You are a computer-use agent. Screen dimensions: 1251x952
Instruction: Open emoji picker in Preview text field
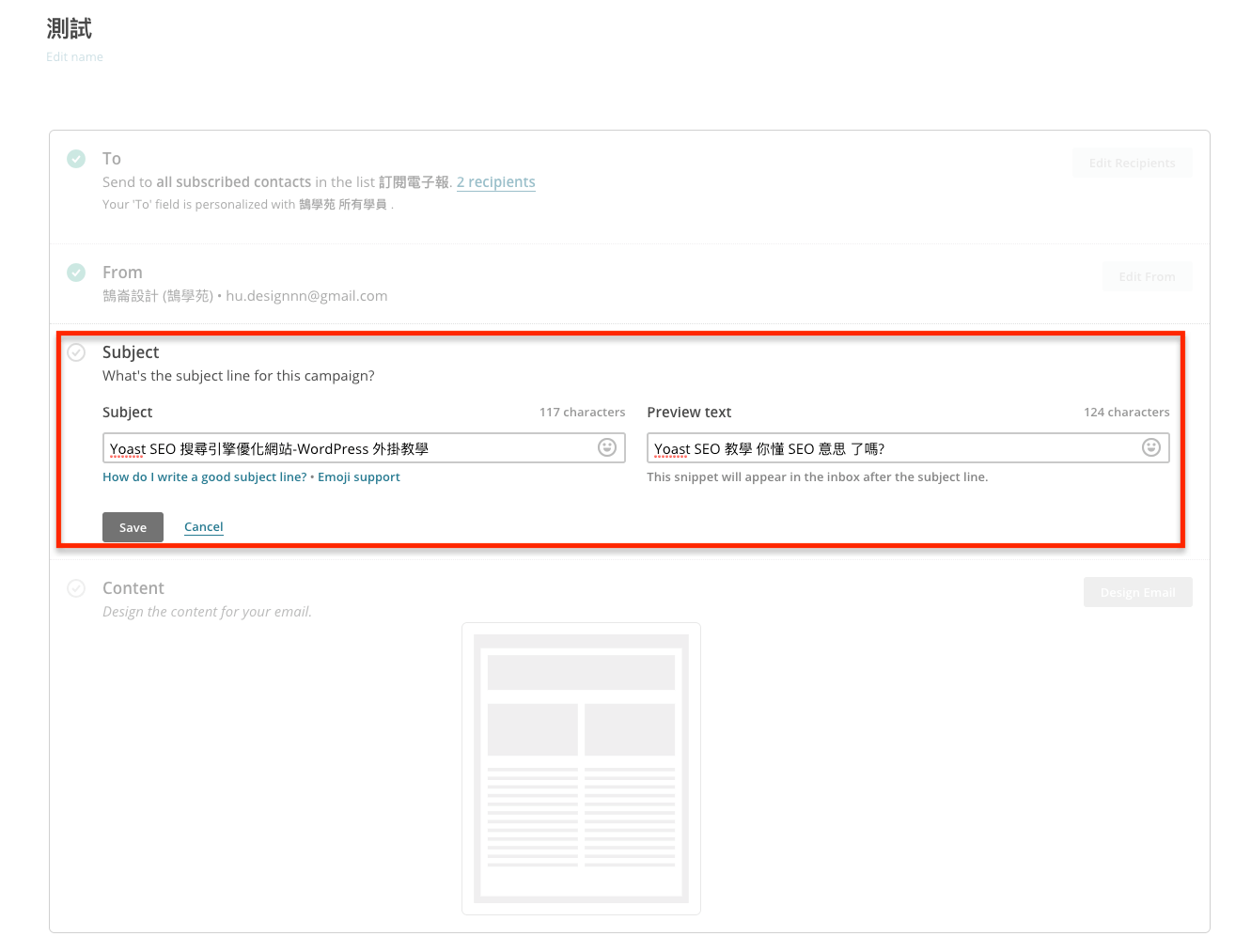tap(1150, 447)
